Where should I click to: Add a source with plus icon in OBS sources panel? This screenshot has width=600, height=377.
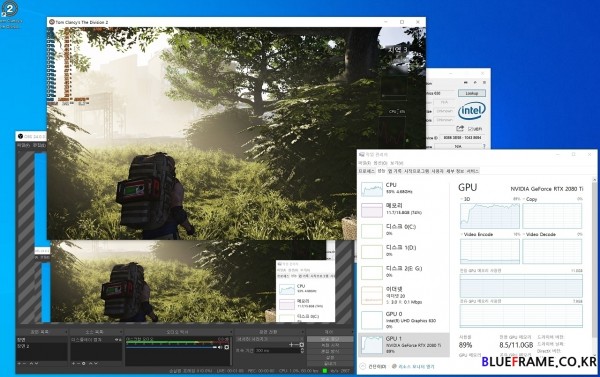pyautogui.click(x=73, y=363)
